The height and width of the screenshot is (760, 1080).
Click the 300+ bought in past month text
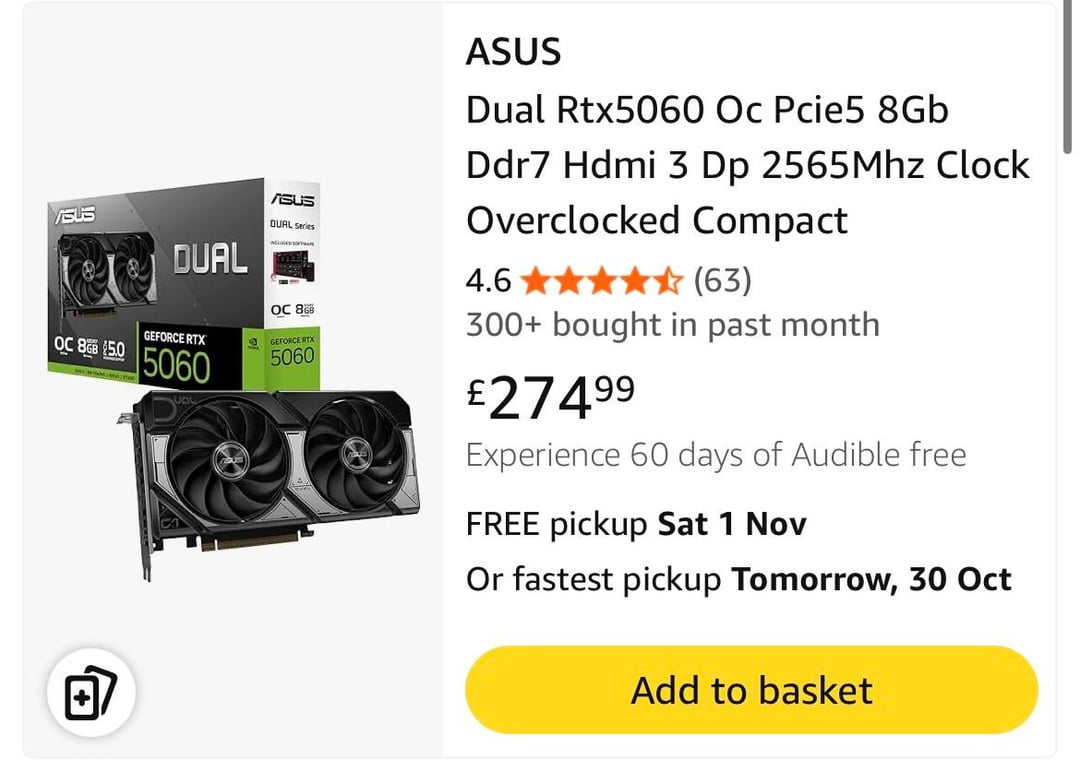(x=672, y=325)
